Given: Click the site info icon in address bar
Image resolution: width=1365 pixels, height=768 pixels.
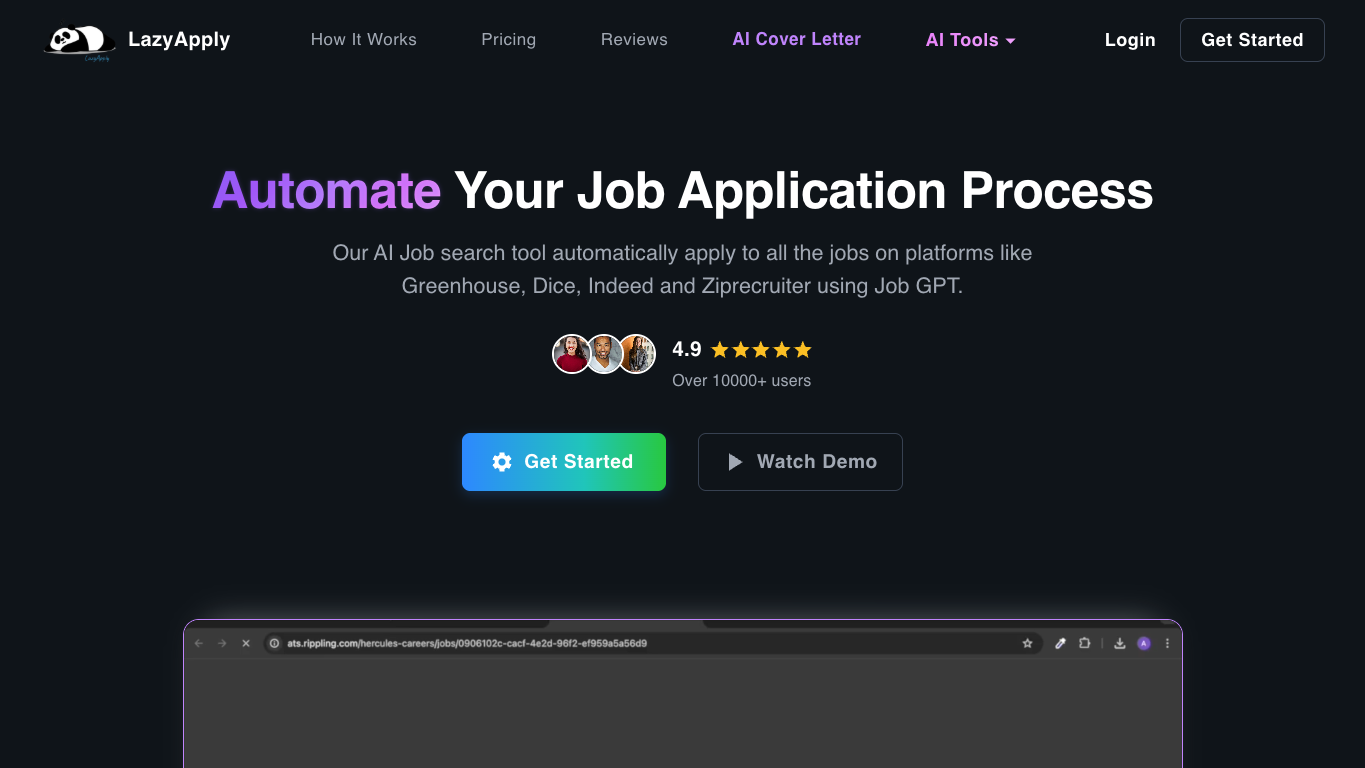Looking at the screenshot, I should pyautogui.click(x=275, y=644).
